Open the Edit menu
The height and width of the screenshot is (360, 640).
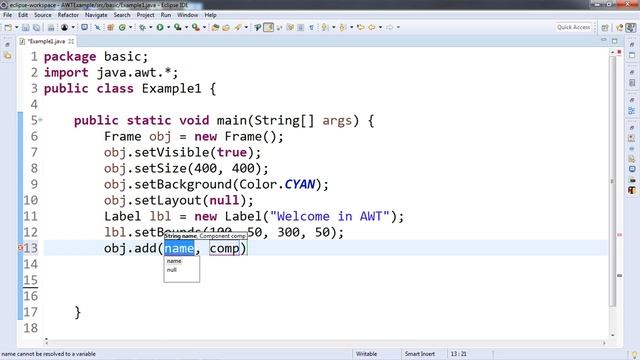(23, 15)
